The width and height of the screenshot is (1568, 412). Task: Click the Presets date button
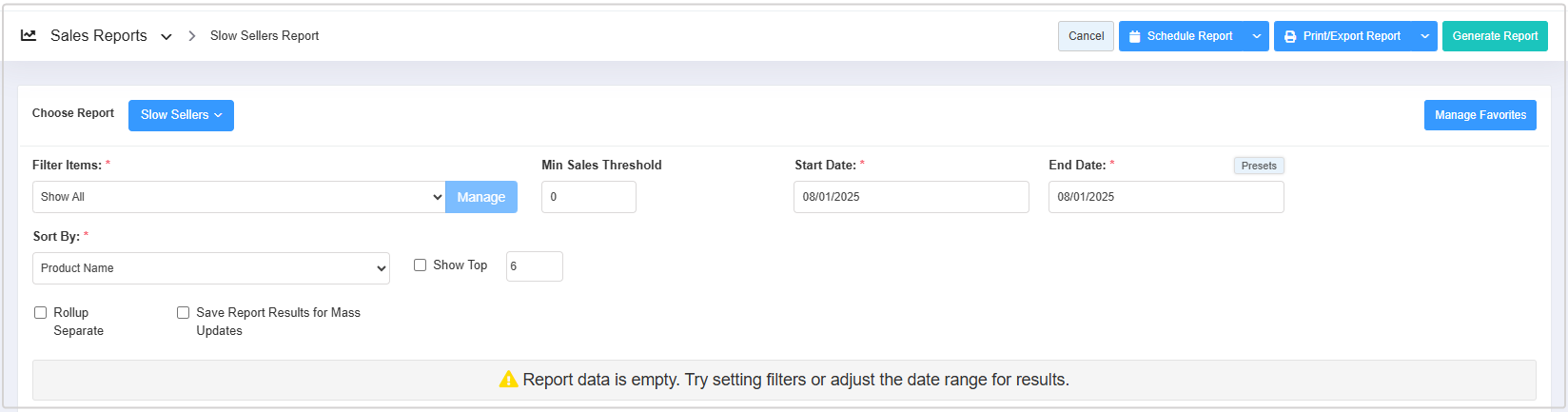(1259, 166)
